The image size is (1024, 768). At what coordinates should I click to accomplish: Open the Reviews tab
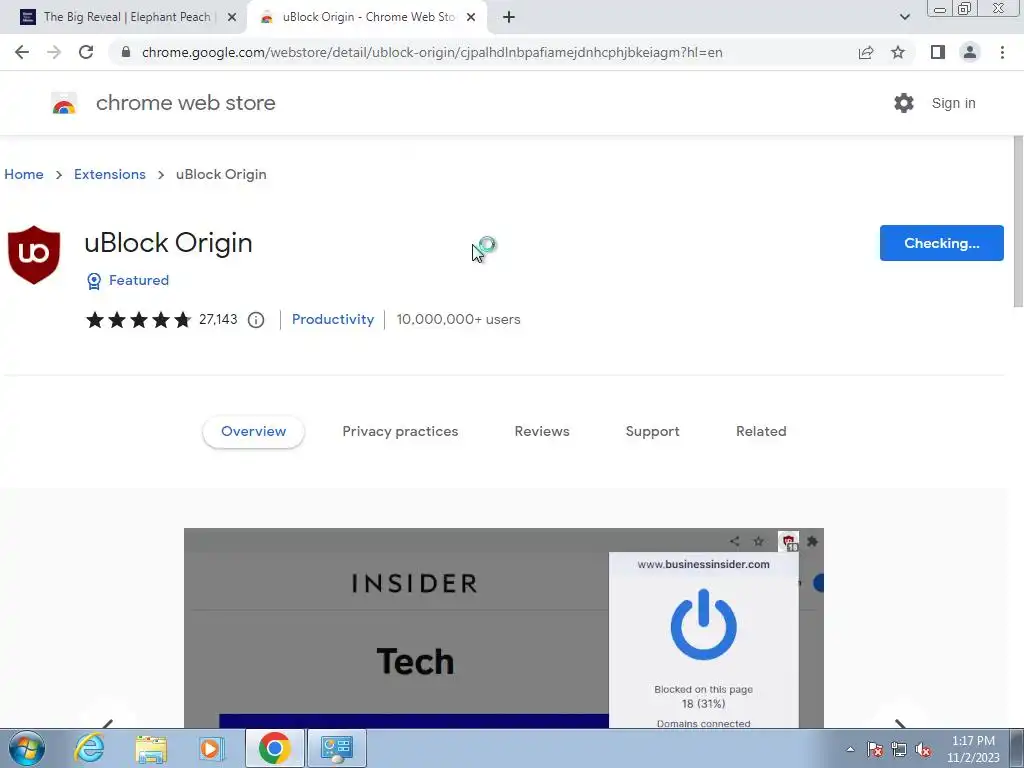tap(542, 431)
